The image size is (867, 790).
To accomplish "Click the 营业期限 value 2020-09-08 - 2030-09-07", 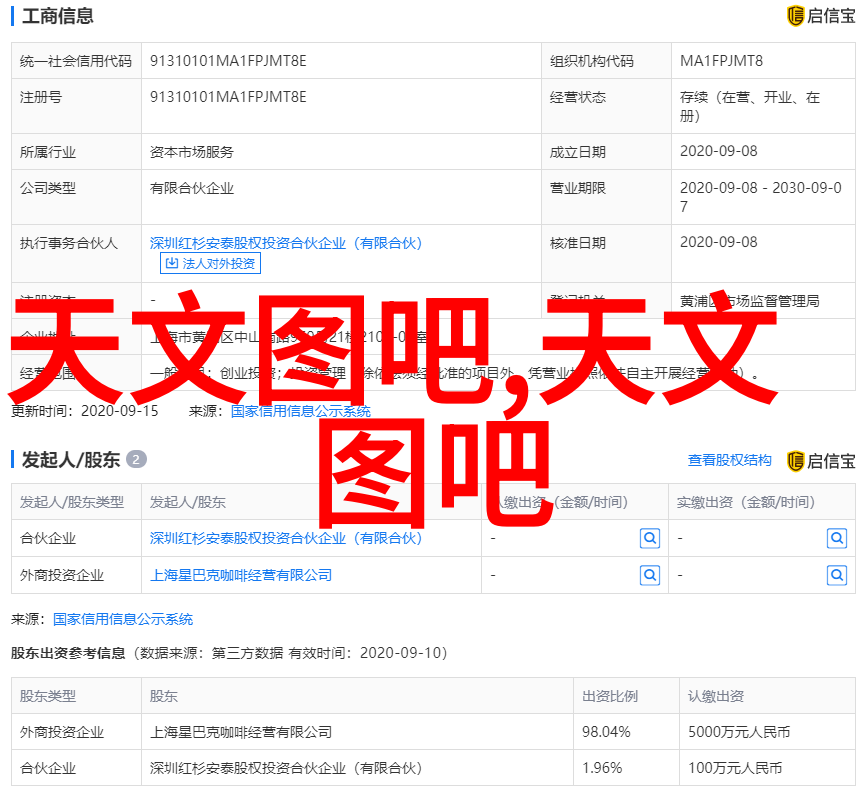I will (x=760, y=197).
